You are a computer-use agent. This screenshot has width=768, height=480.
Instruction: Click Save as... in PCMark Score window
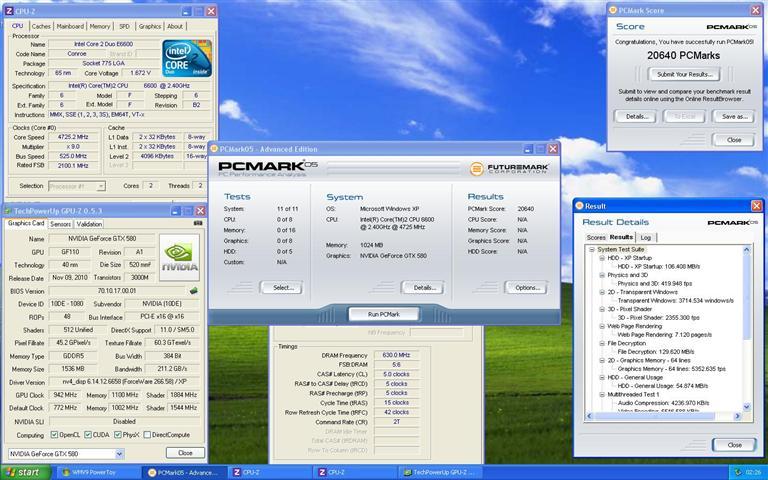point(734,117)
